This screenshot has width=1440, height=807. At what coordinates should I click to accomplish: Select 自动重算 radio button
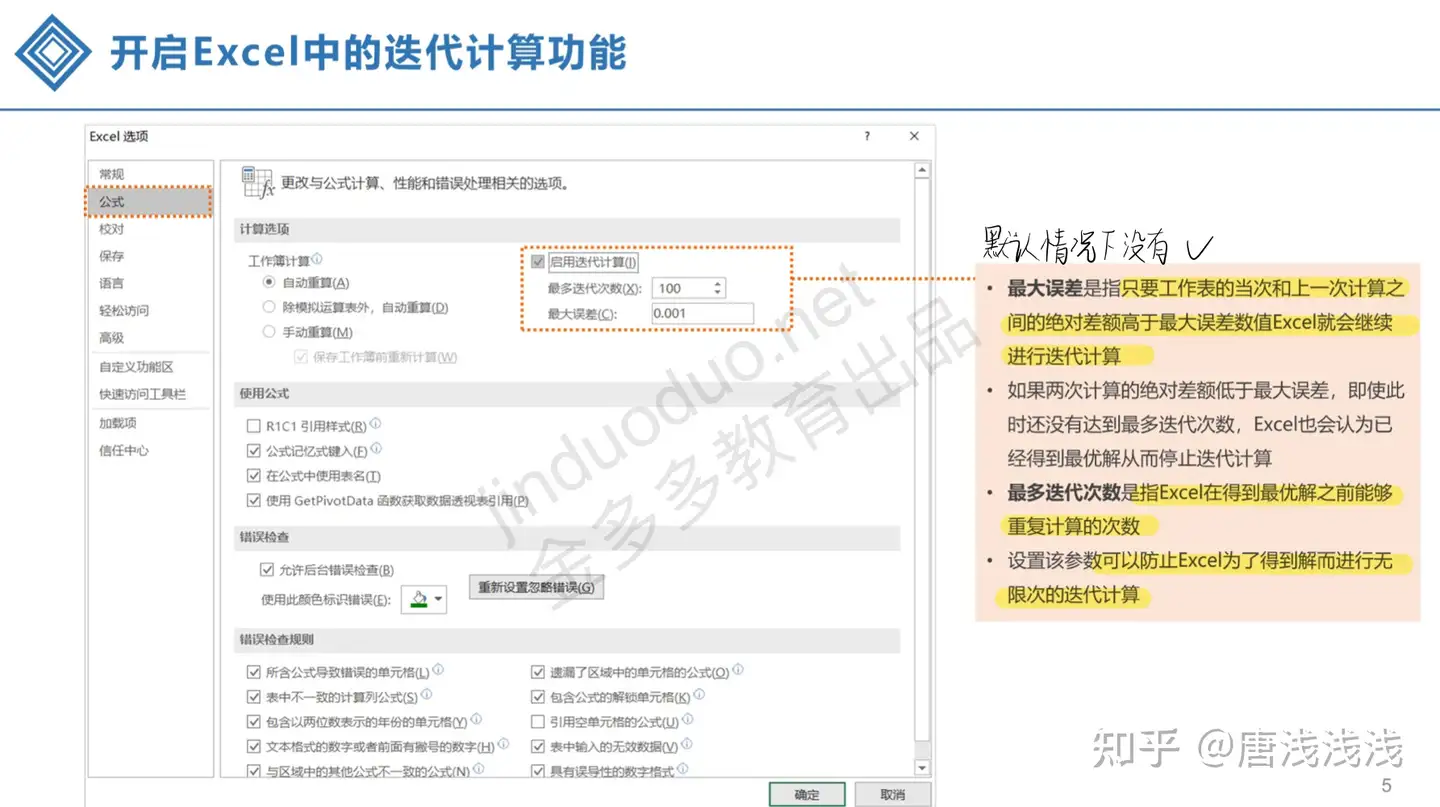click(268, 283)
